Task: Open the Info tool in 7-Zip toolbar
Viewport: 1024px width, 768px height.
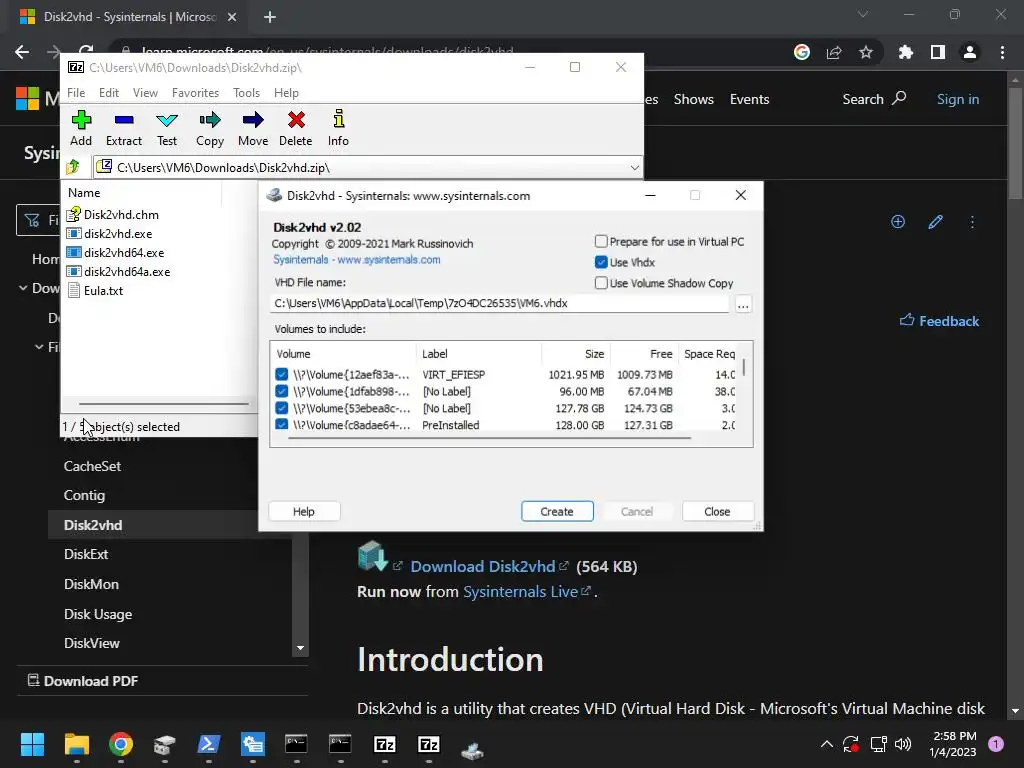Action: tap(338, 128)
